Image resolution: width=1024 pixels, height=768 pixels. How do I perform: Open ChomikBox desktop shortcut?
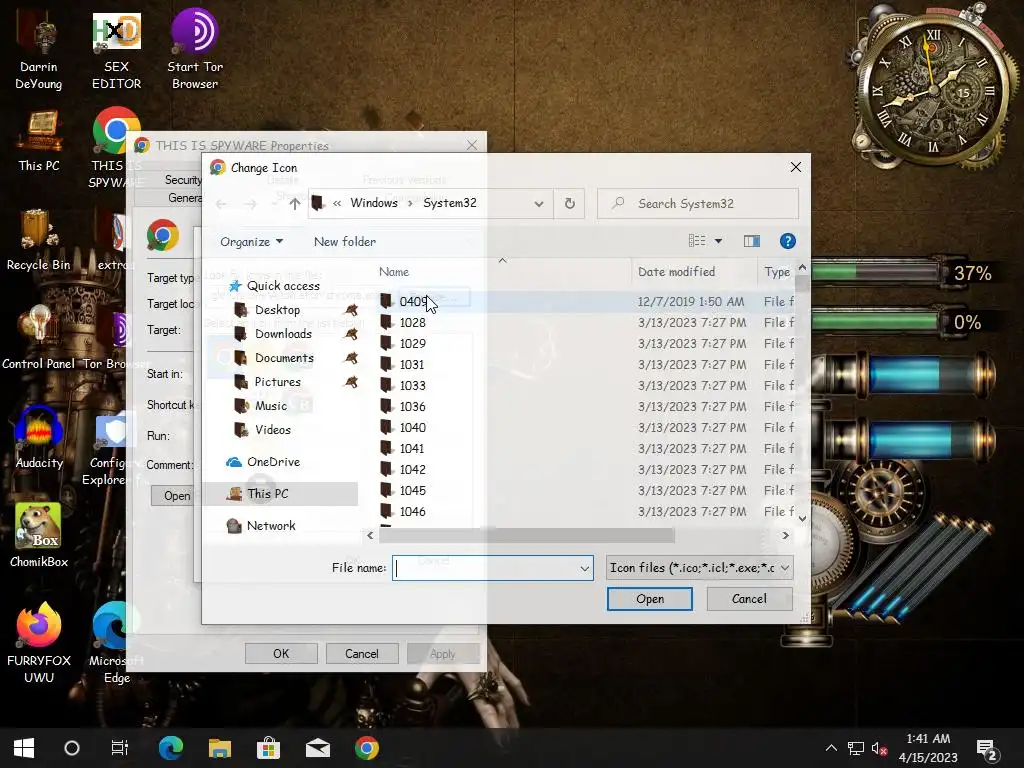coord(39,536)
